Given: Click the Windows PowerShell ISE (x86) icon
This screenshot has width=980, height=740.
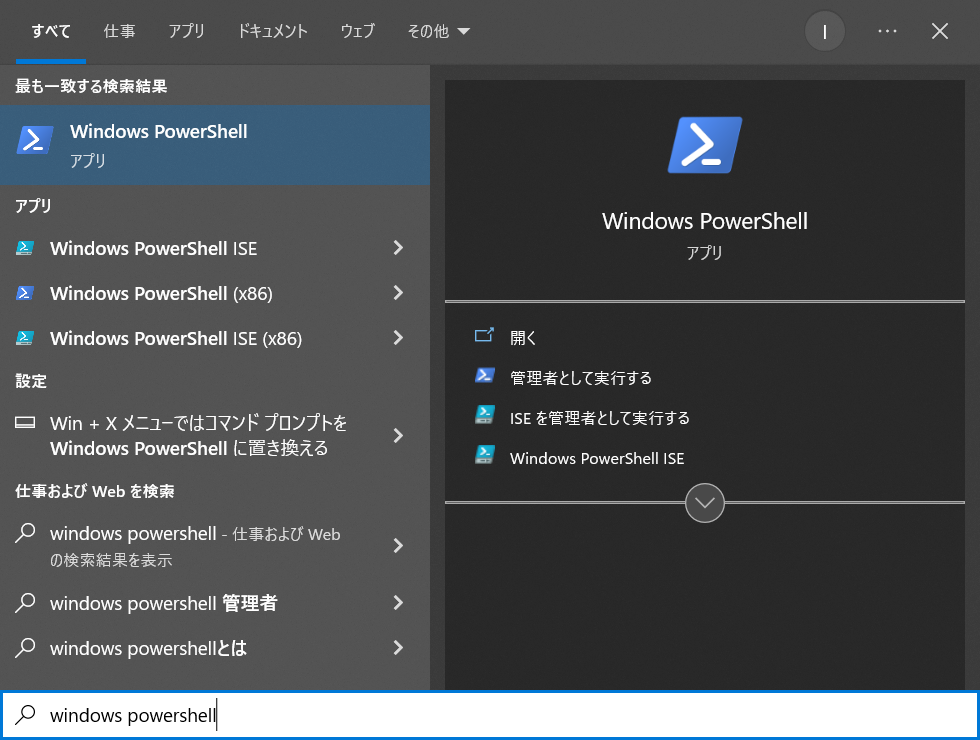Looking at the screenshot, I should click(26, 338).
